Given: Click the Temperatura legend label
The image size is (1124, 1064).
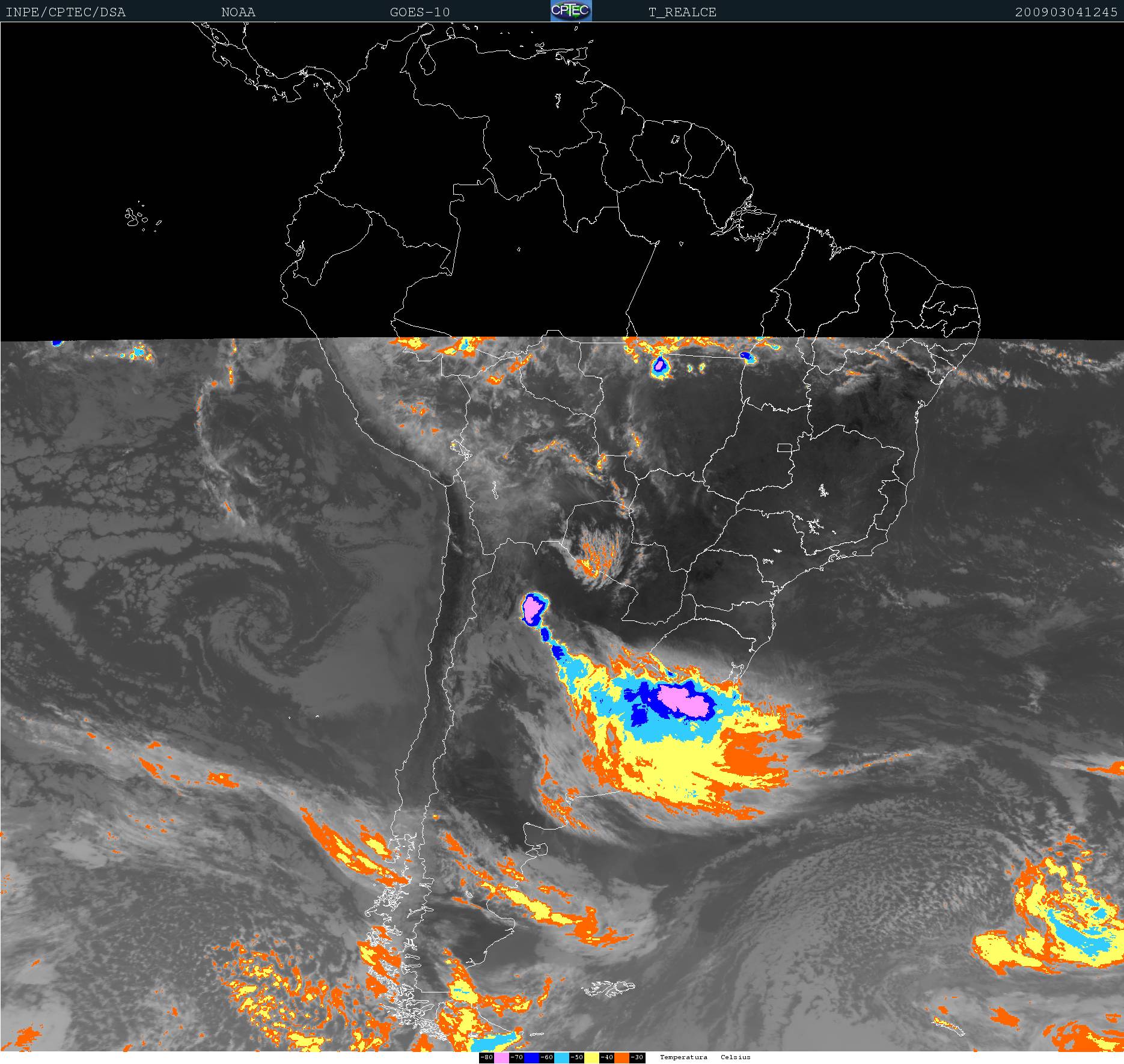Looking at the screenshot, I should coord(683,1057).
